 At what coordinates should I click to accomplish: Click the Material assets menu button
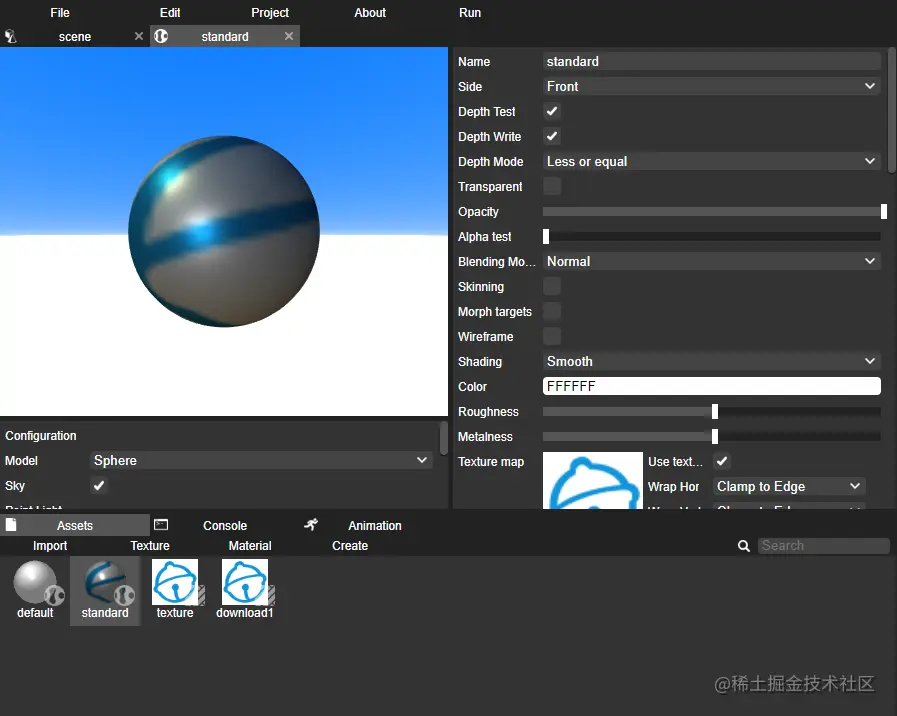click(x=250, y=546)
